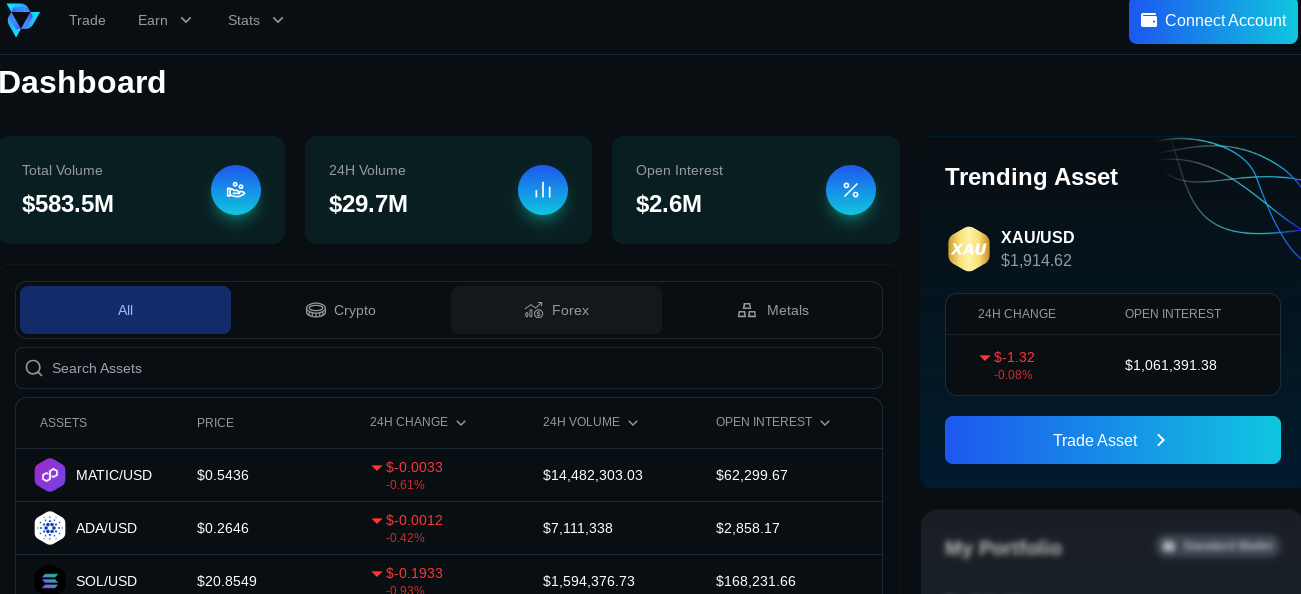
Task: Switch to the Metals tab
Action: coord(772,310)
